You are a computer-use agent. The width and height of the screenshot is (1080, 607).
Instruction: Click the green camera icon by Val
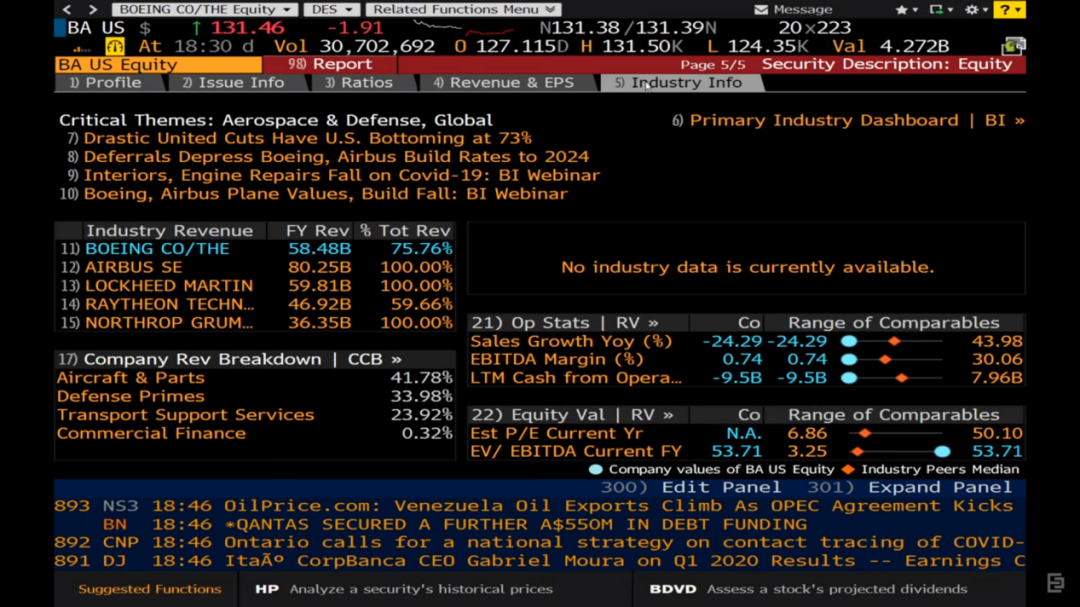pyautogui.click(x=1013, y=46)
